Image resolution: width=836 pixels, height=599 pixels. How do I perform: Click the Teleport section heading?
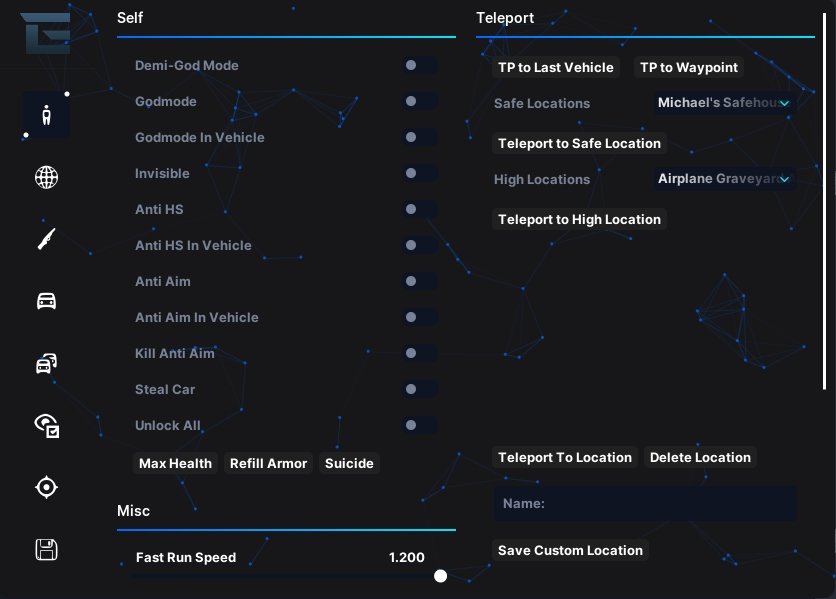tap(505, 18)
